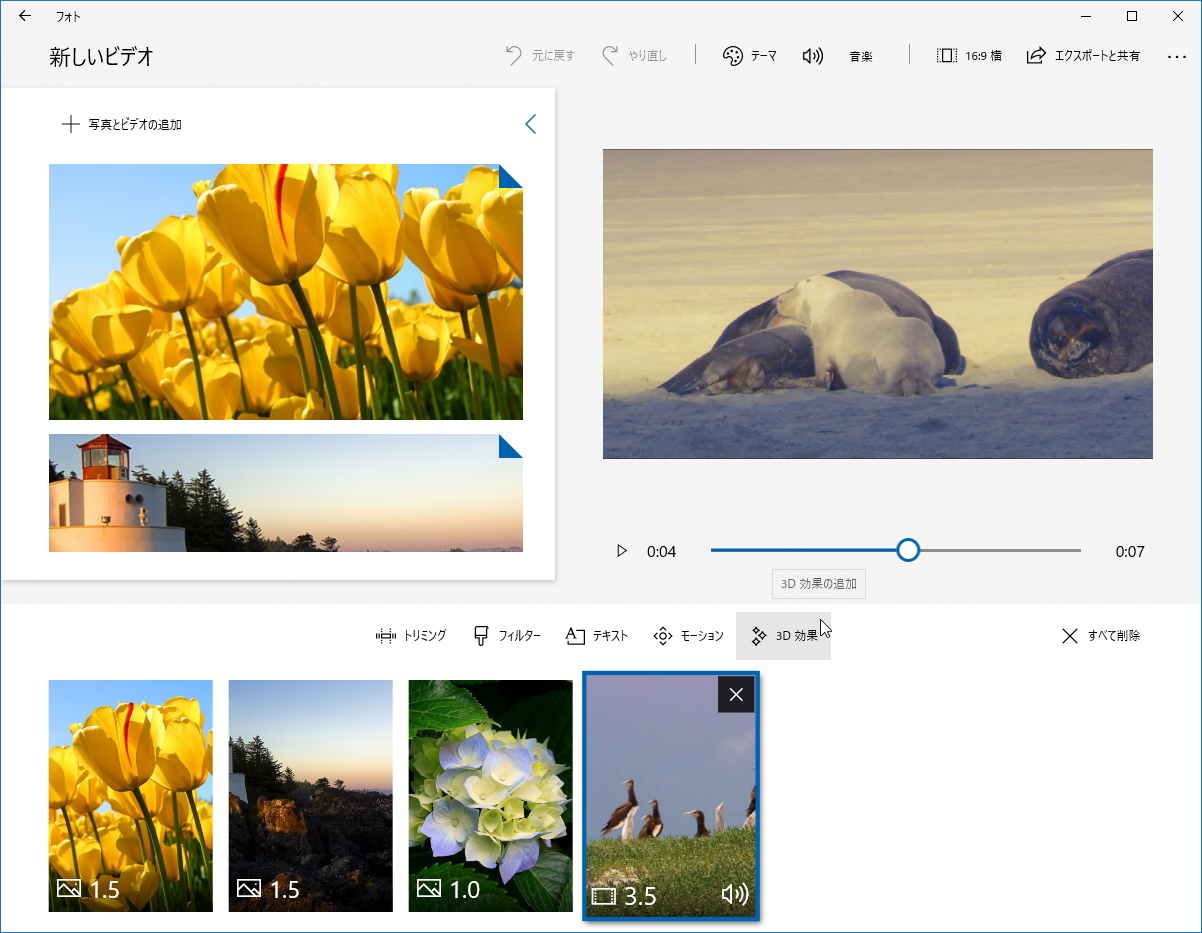Maximize the Photos window

(1132, 16)
